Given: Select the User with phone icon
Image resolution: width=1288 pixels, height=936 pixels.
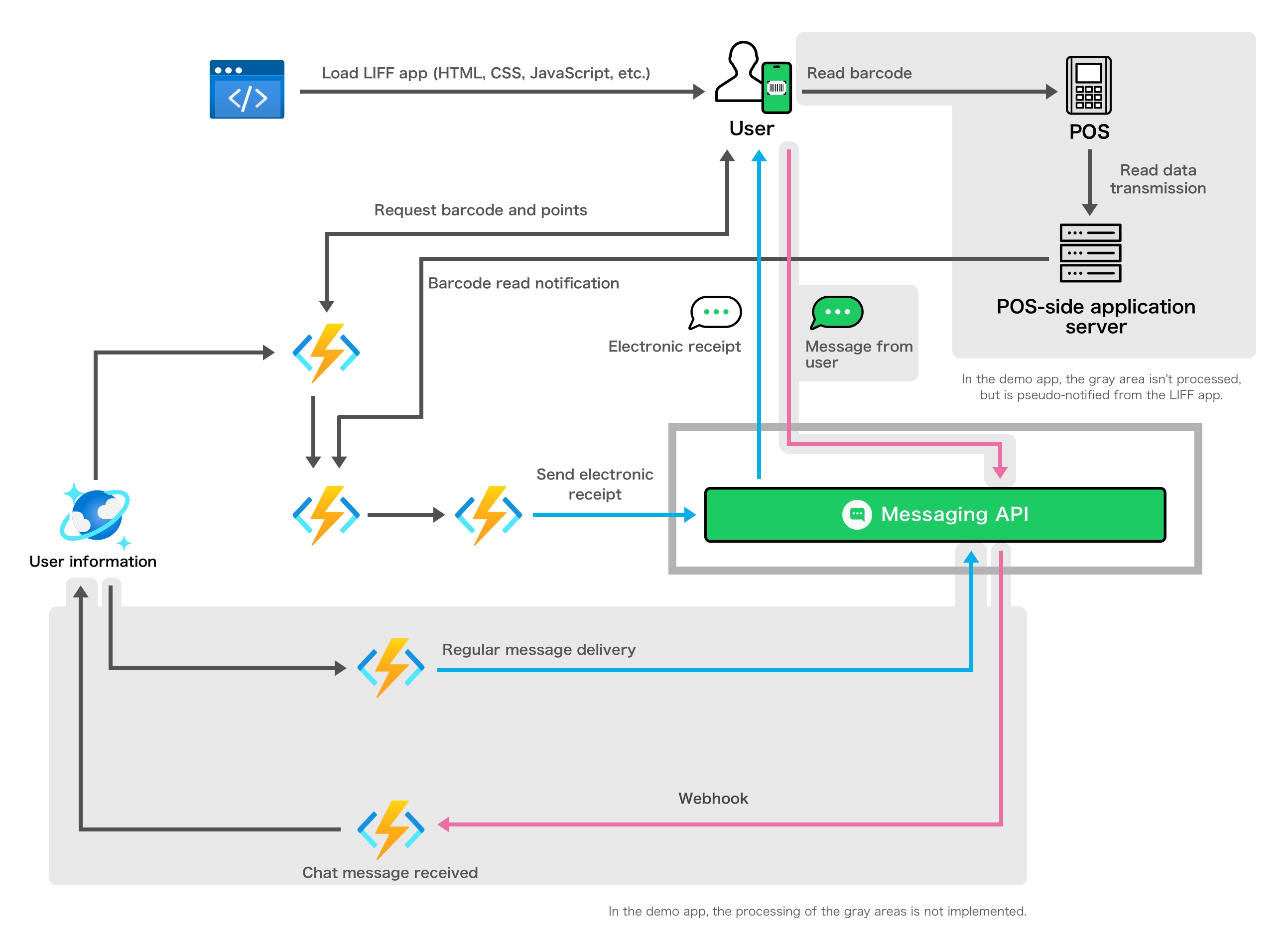Looking at the screenshot, I should coord(753,77).
